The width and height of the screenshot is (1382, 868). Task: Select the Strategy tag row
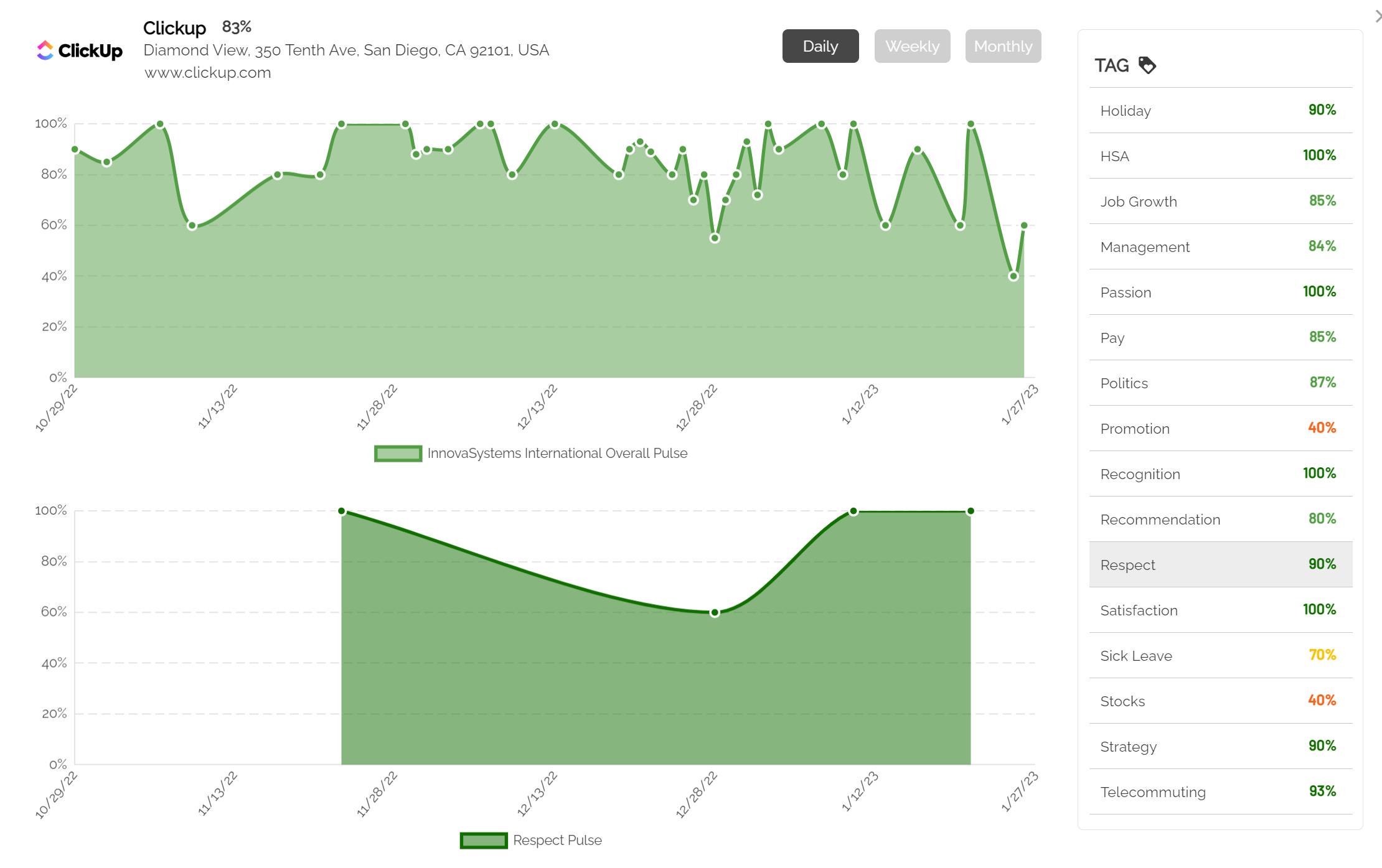click(x=1221, y=746)
